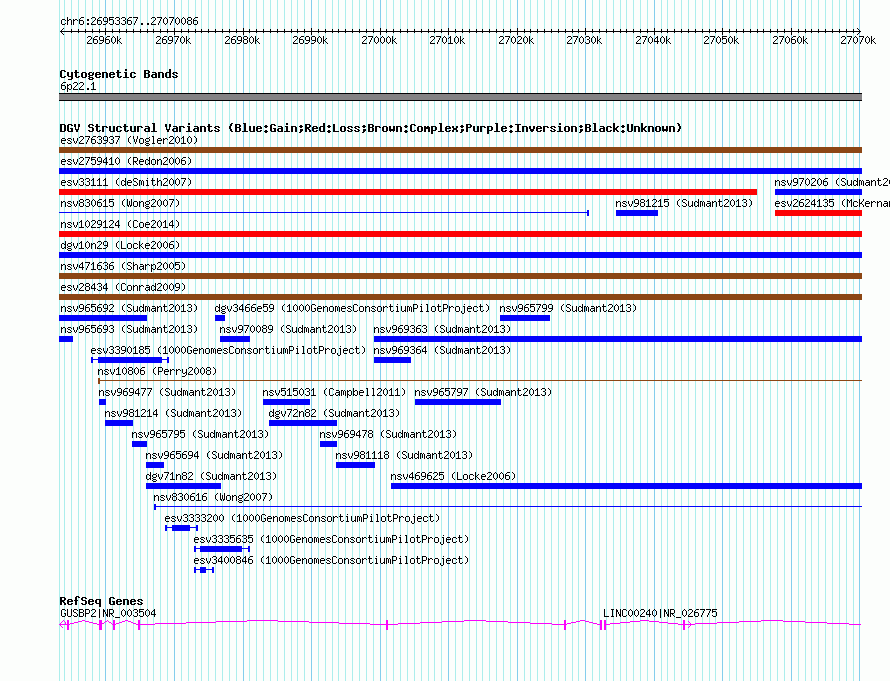Click dgv72n82 (Sudmant2013) label
Screen dimensions: 890x681
click(x=334, y=413)
